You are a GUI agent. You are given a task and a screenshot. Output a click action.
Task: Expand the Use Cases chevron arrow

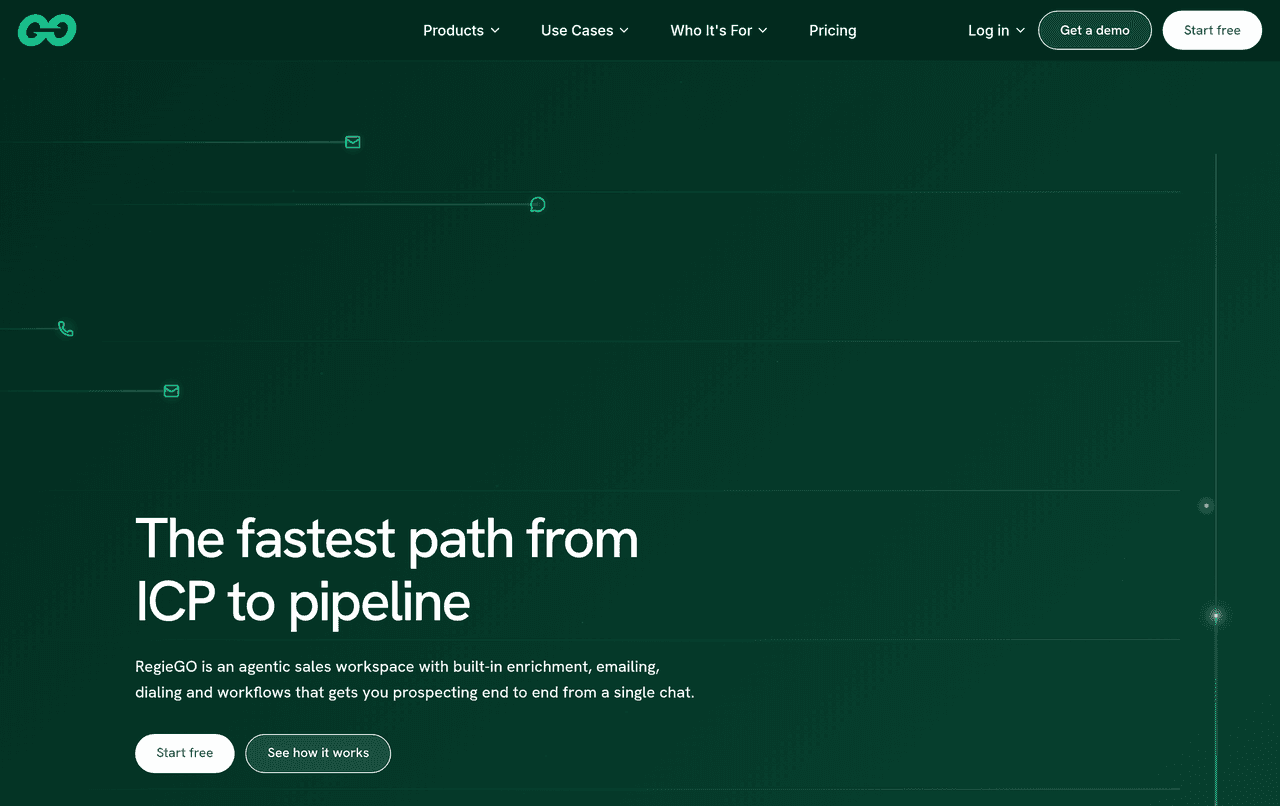624,31
